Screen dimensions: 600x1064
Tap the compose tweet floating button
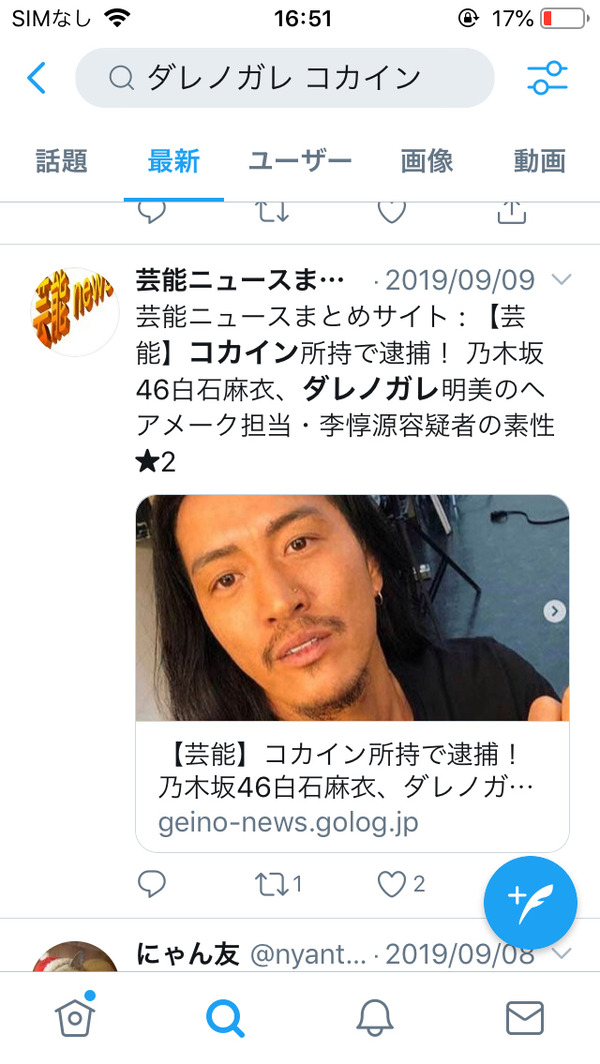click(530, 903)
